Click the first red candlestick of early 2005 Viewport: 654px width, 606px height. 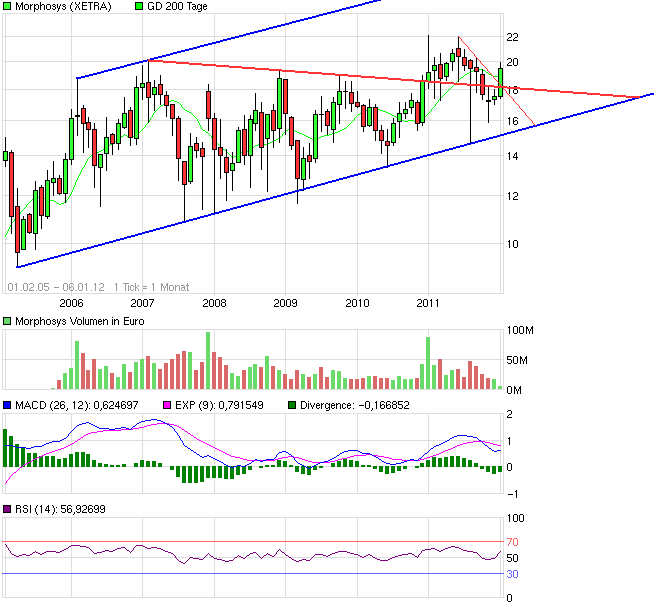[11, 184]
